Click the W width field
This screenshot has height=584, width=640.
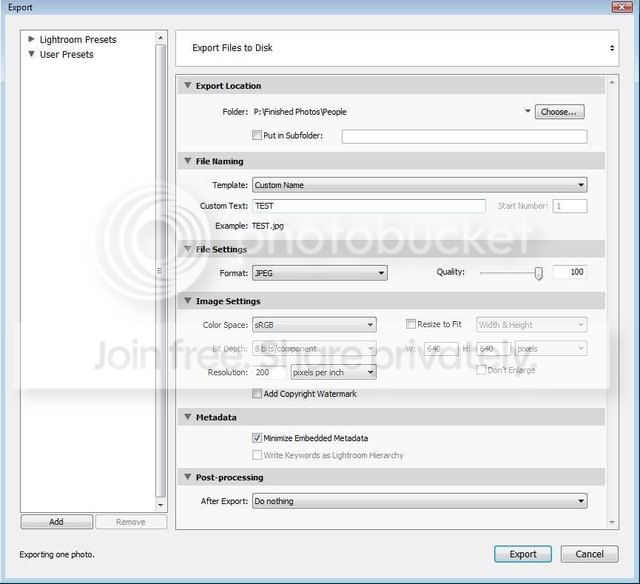(x=441, y=349)
